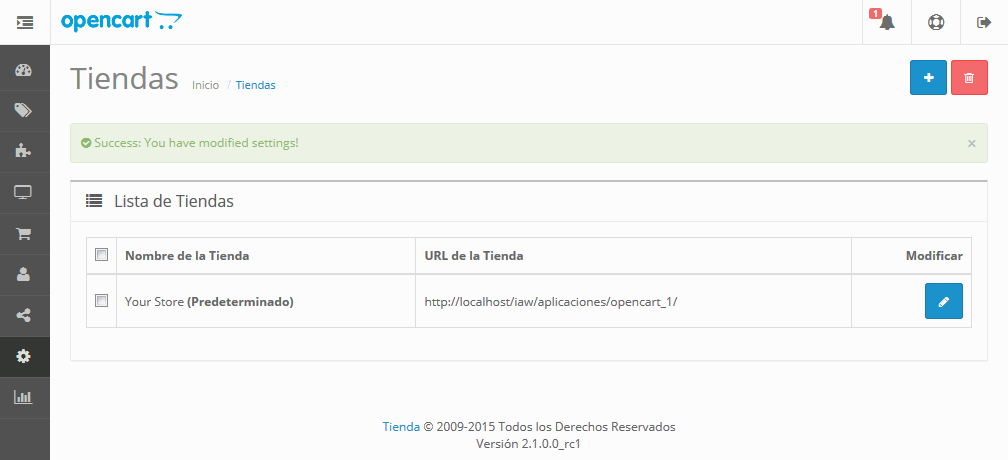Dismiss the success alert message

coord(971,143)
